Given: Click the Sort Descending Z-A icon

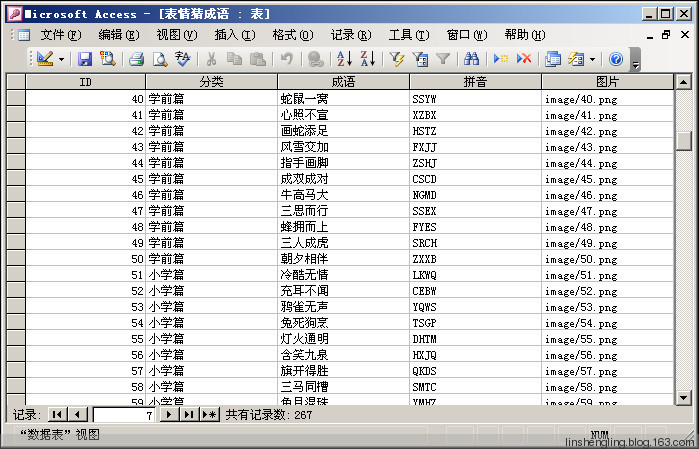Looking at the screenshot, I should [368, 59].
